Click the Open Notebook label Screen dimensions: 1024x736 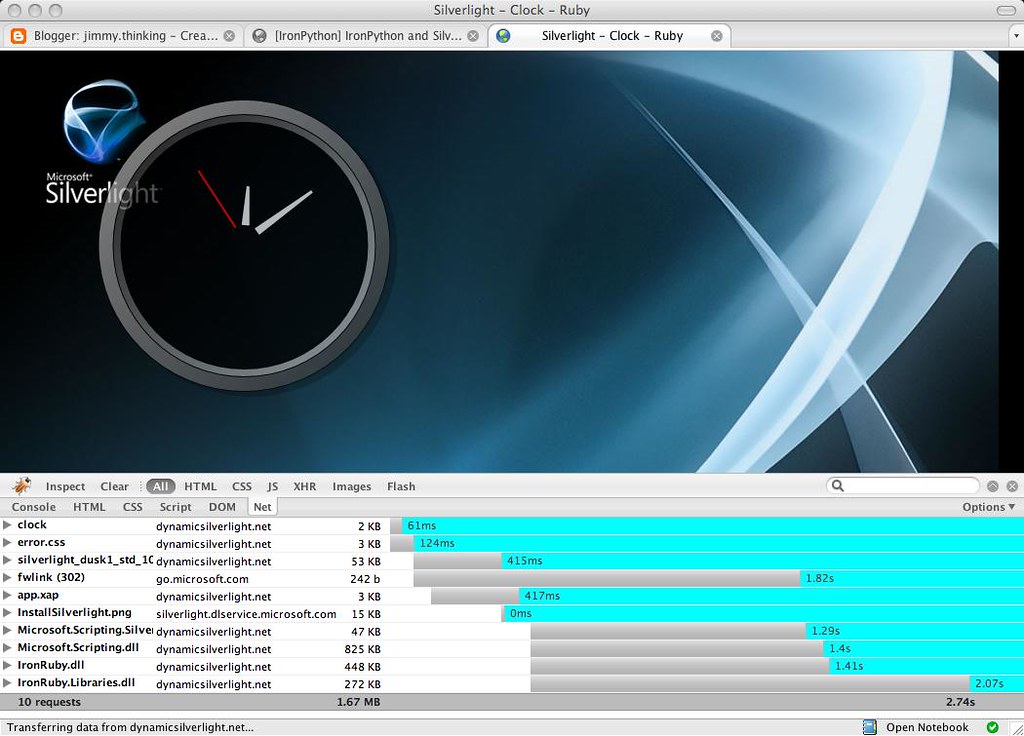927,727
